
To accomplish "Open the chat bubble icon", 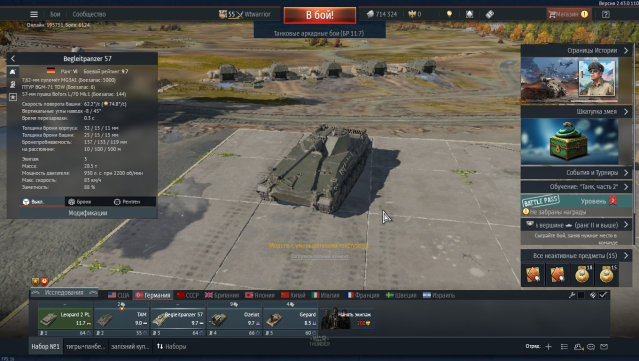I will click(x=591, y=347).
